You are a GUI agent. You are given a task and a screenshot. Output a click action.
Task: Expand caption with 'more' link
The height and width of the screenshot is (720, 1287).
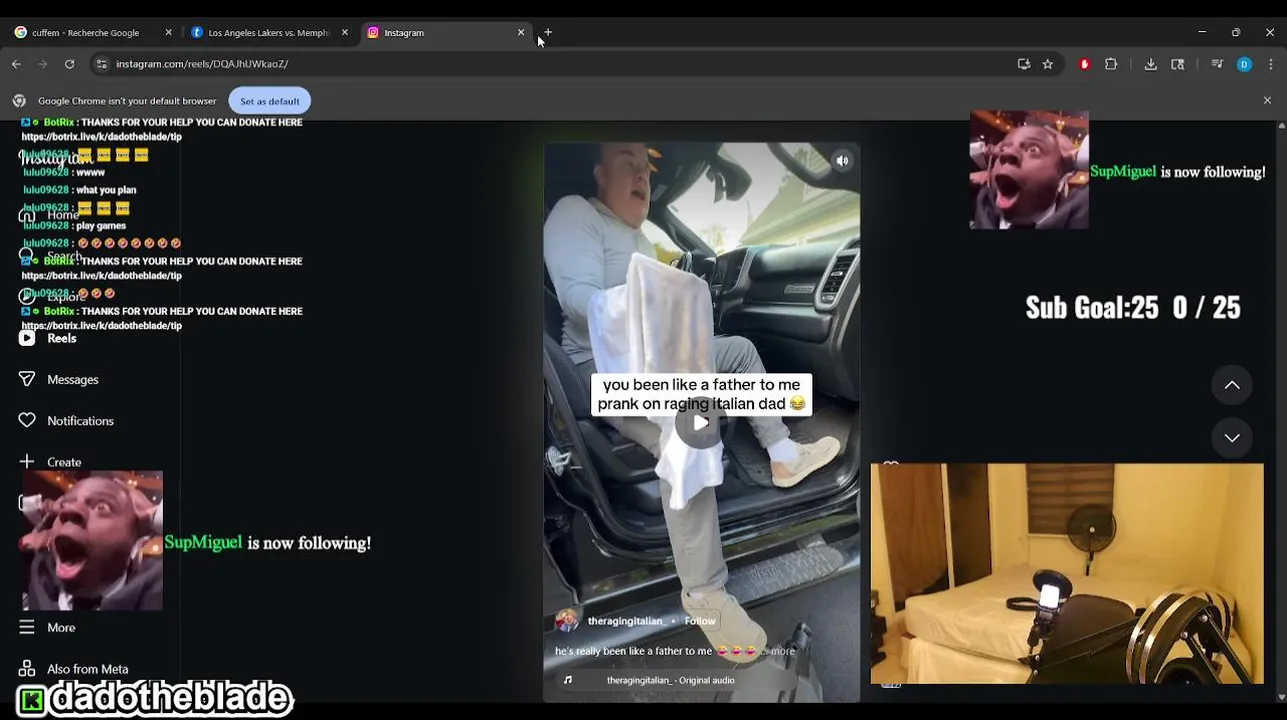(782, 651)
